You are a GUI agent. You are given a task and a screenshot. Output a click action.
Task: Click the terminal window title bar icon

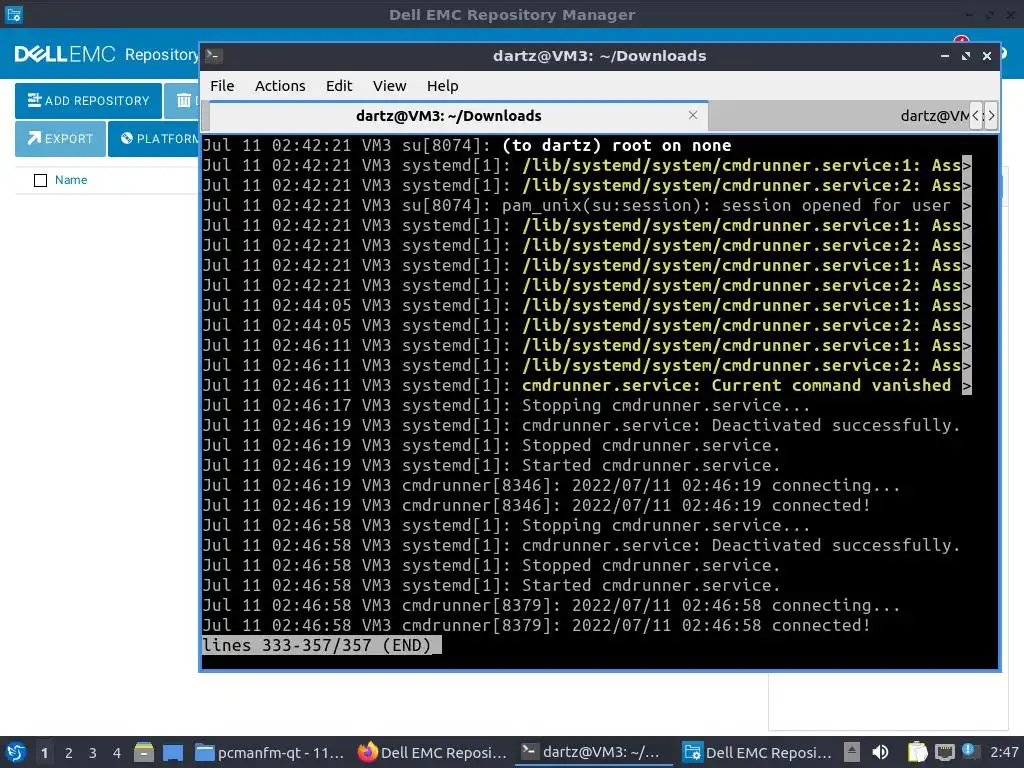coord(213,56)
